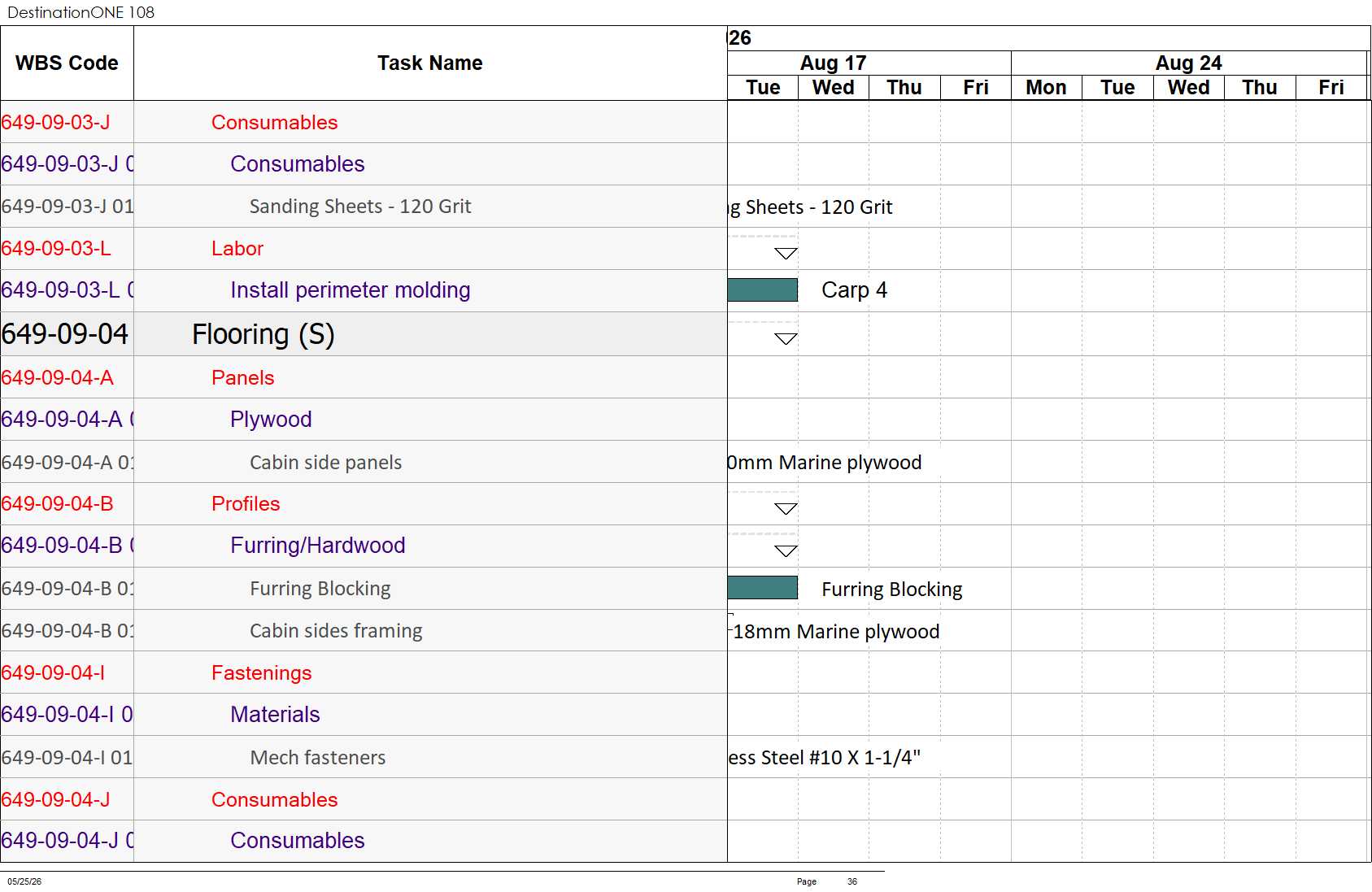Select the Cabin side panels task
This screenshot has height=892, width=1372.
[326, 463]
